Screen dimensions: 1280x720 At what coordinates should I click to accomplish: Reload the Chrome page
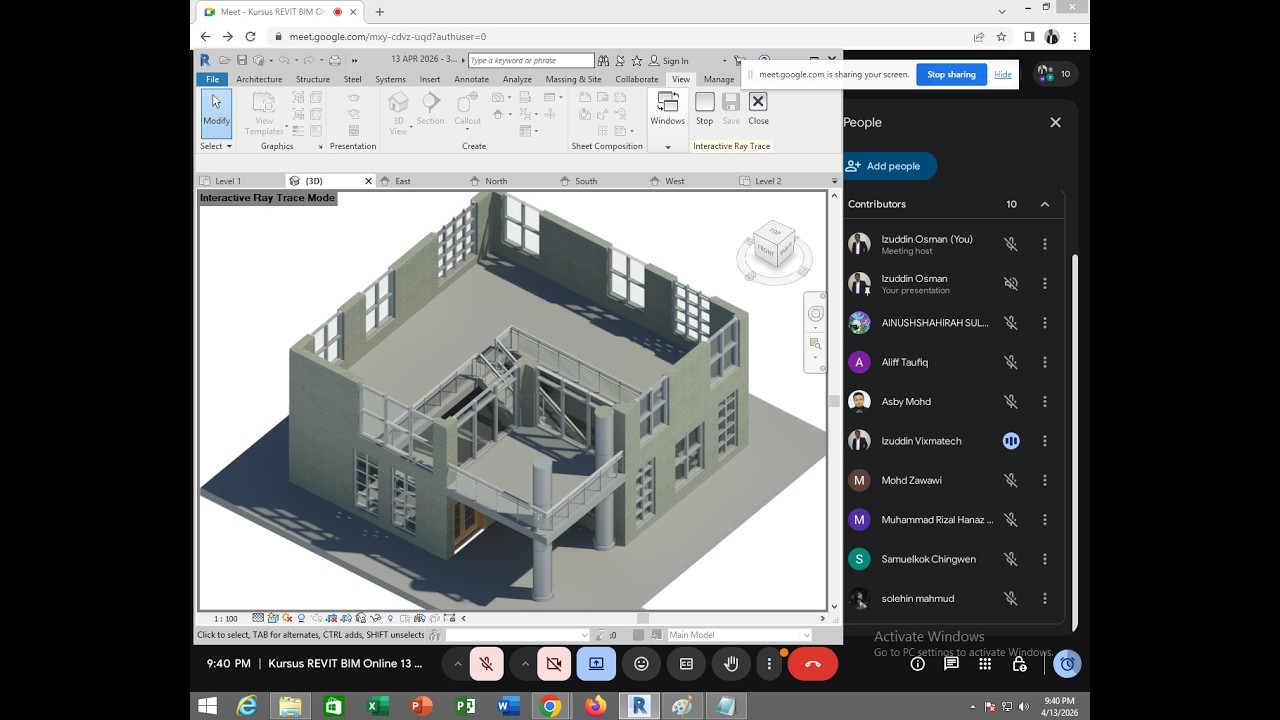250,37
